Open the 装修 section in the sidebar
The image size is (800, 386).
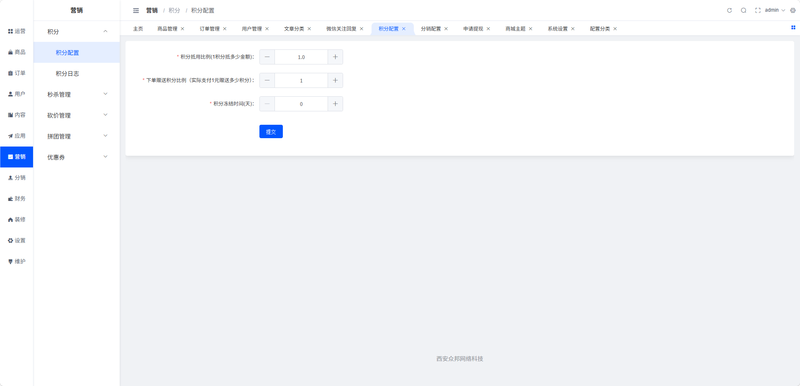tap(16, 220)
